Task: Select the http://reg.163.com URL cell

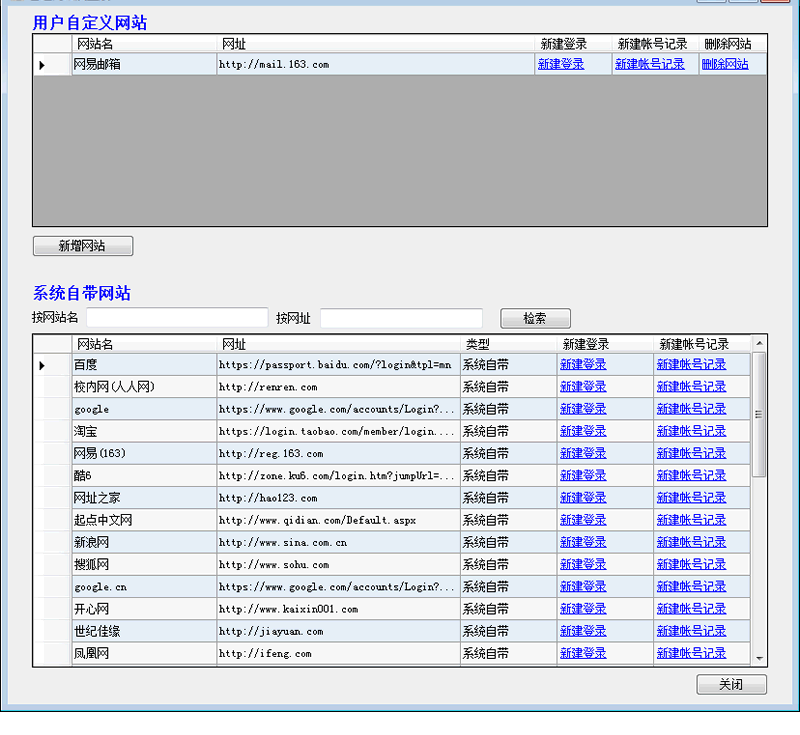Action: (x=338, y=453)
